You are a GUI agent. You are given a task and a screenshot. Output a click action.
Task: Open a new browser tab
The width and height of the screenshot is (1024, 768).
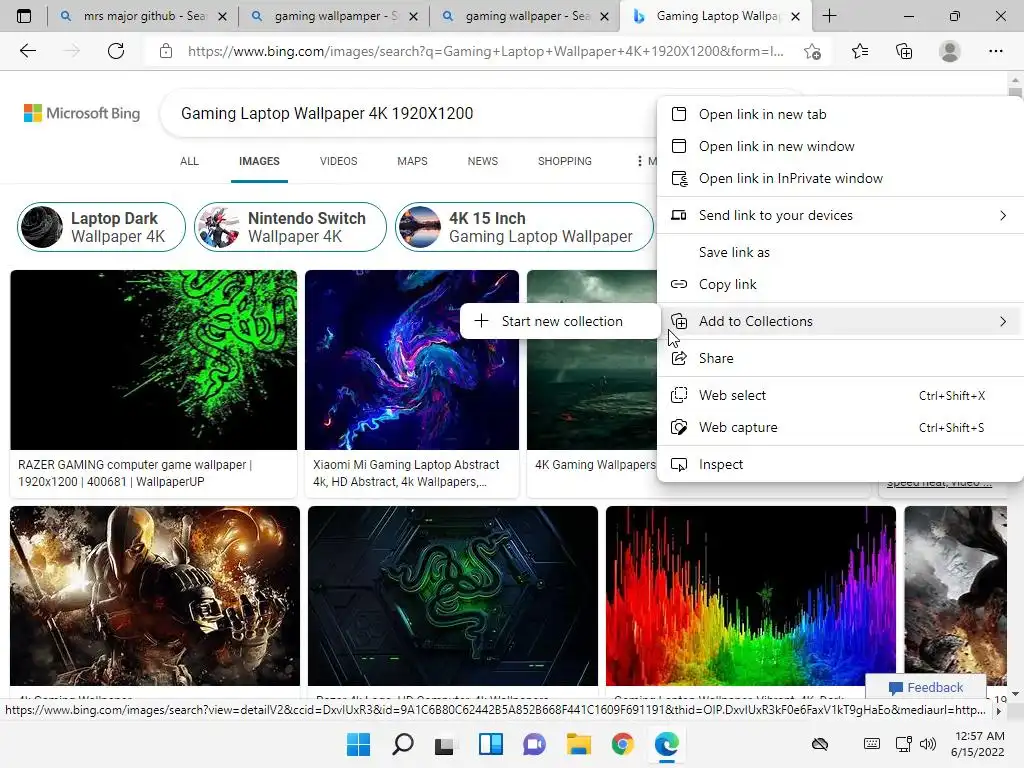click(829, 16)
